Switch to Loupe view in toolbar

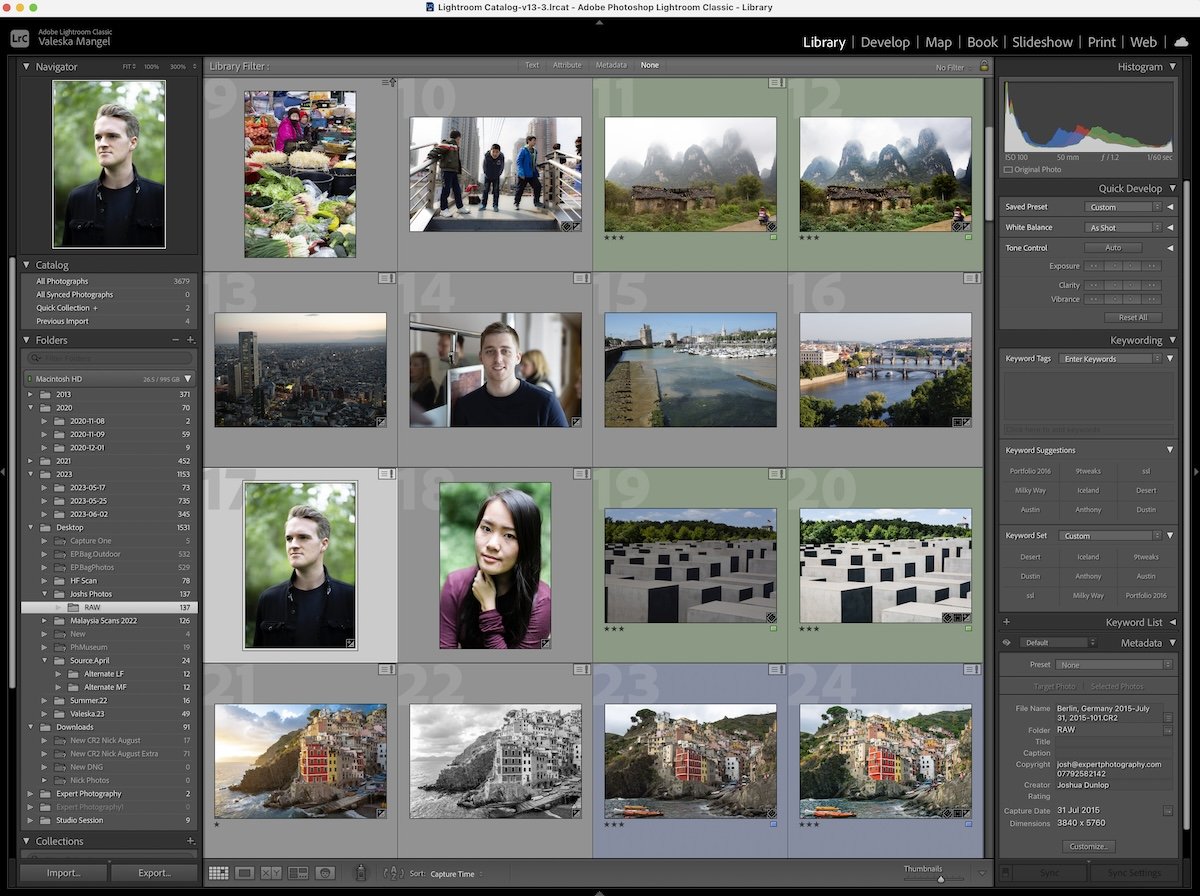pos(244,873)
